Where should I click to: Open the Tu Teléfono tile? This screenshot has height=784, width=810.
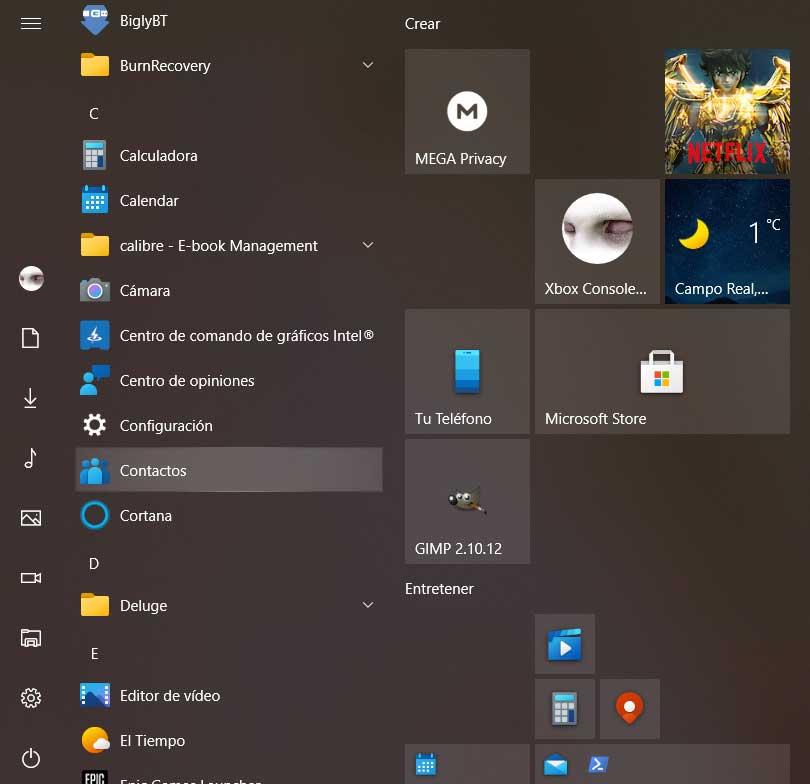click(467, 371)
